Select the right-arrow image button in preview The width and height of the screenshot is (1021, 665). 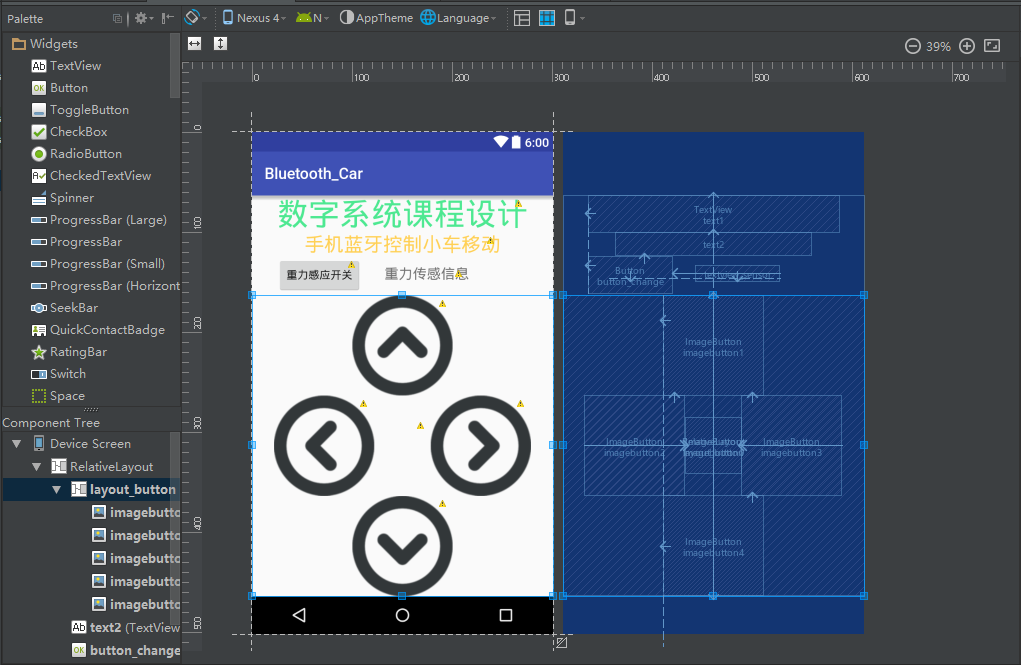point(481,446)
